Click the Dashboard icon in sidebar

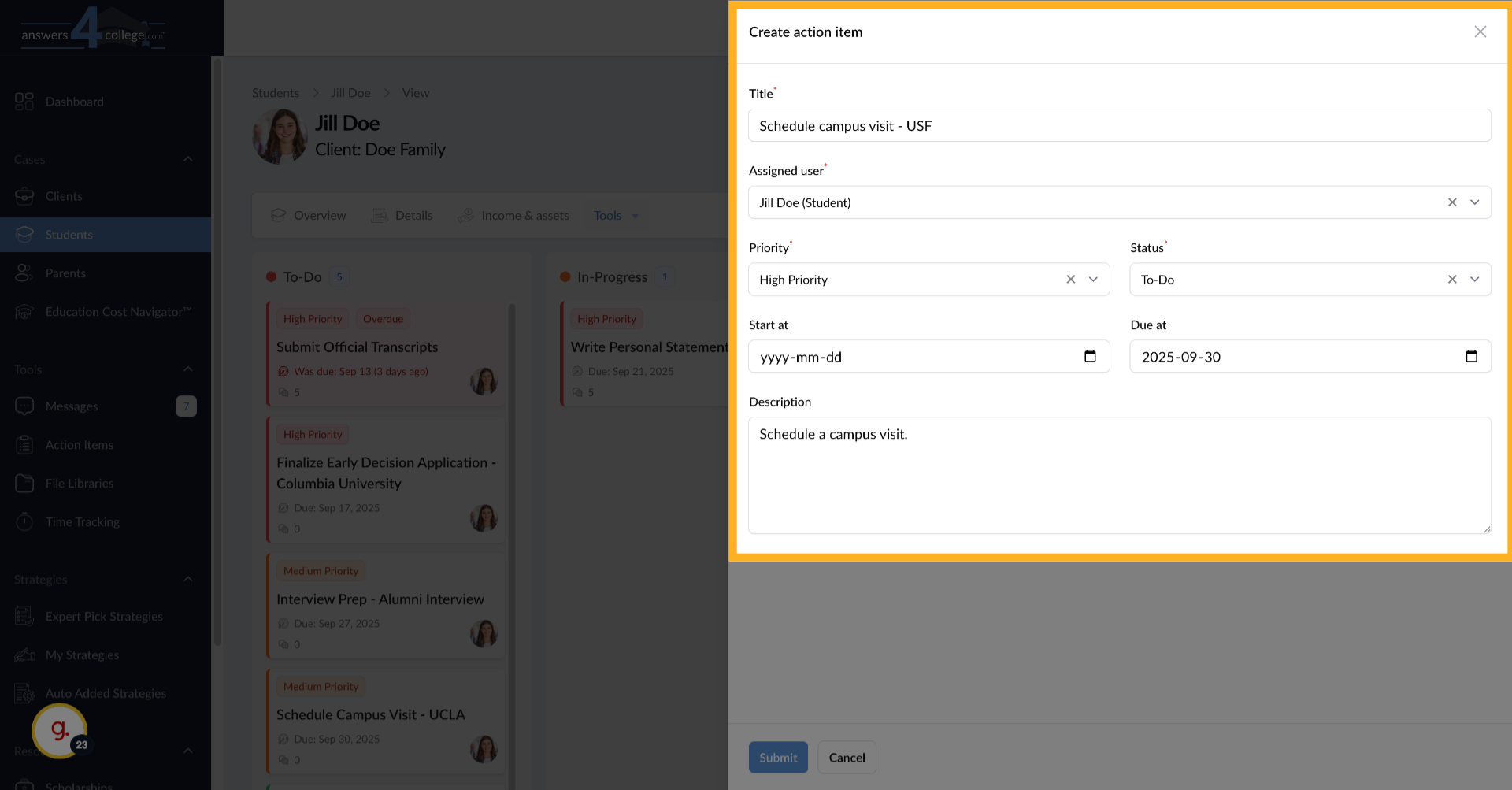pos(24,102)
